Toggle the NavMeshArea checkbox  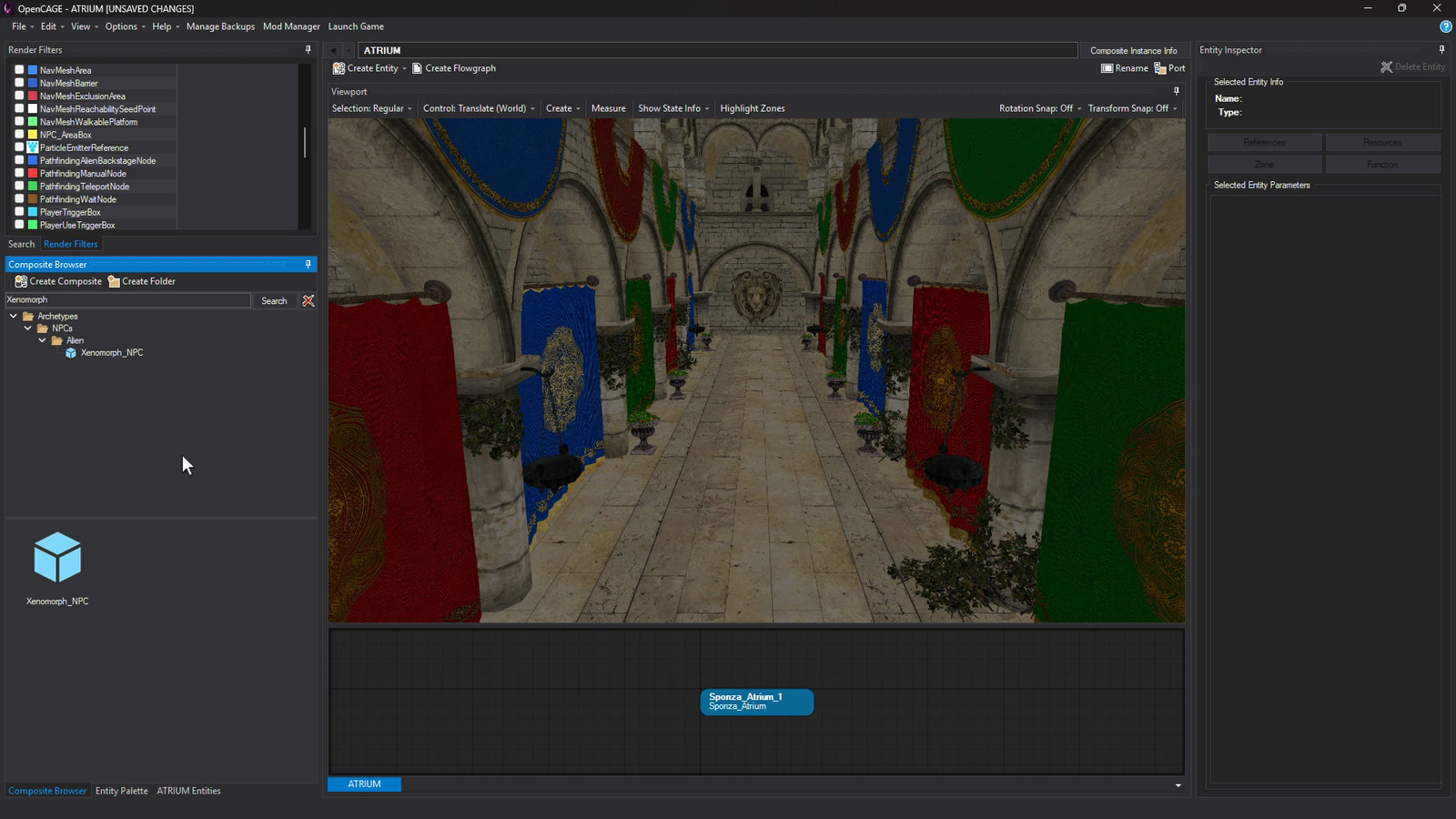19,69
